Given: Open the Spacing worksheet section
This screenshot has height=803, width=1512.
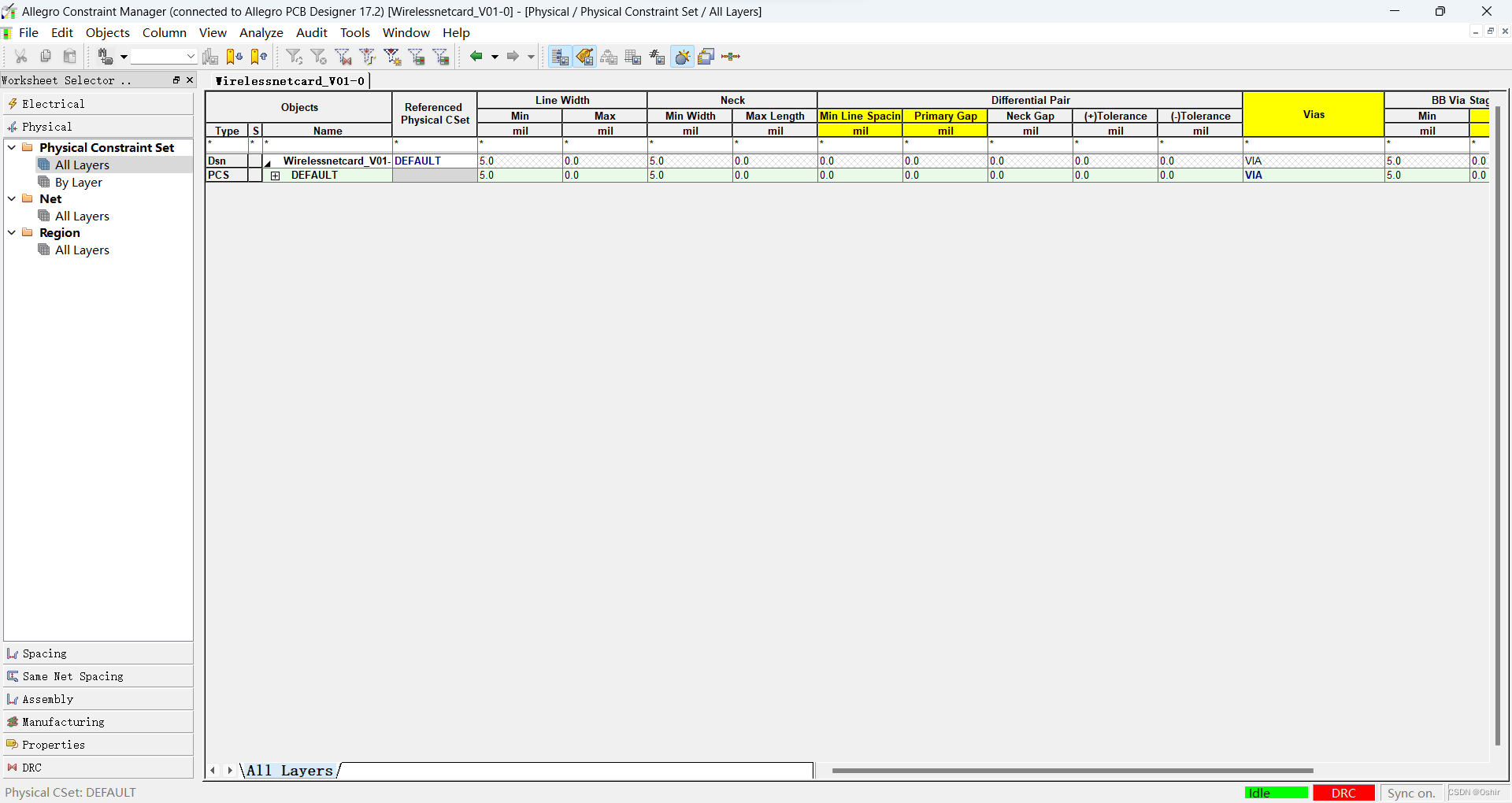Looking at the screenshot, I should pyautogui.click(x=45, y=653).
